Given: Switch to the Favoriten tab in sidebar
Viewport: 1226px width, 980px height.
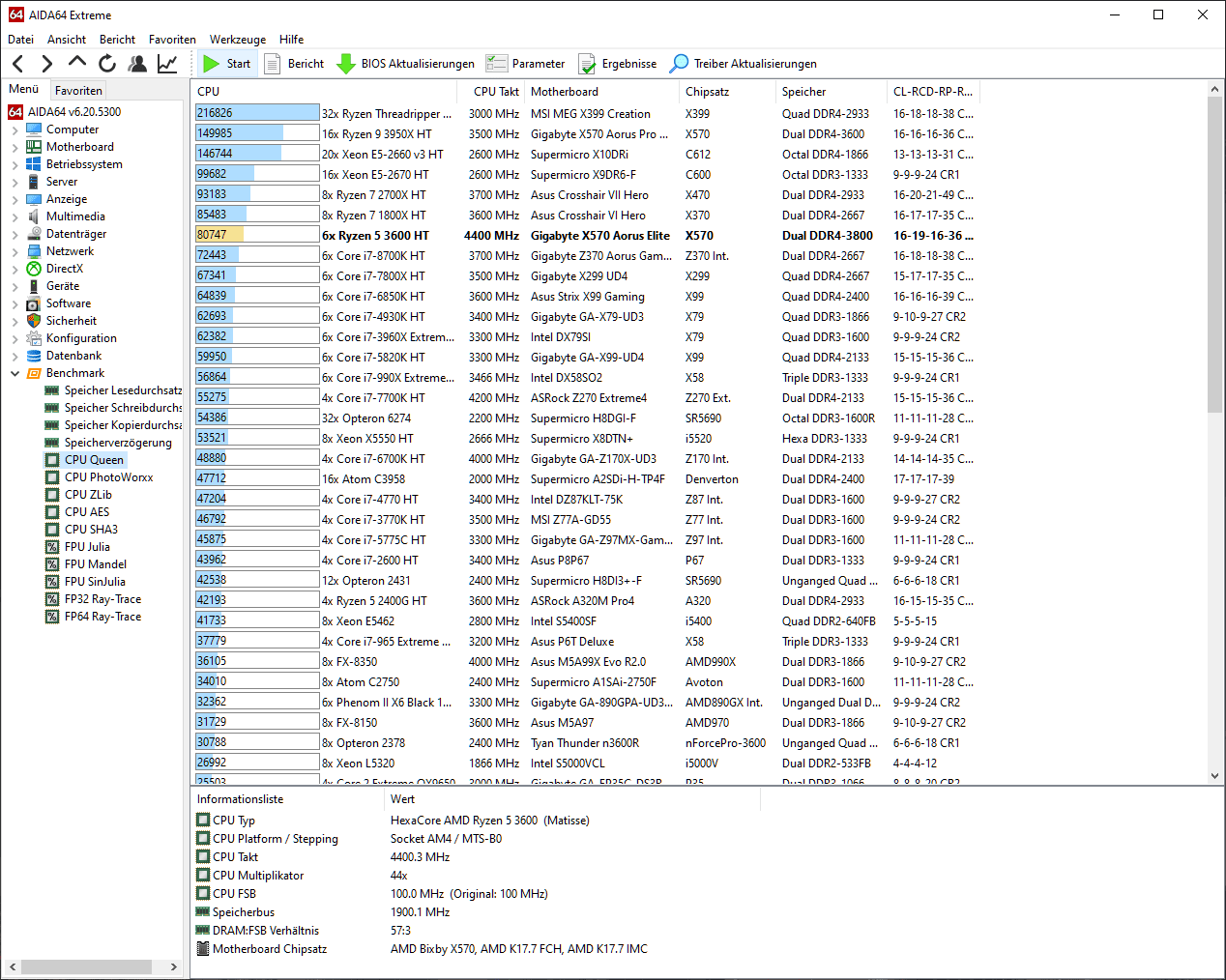Looking at the screenshot, I should click(78, 90).
